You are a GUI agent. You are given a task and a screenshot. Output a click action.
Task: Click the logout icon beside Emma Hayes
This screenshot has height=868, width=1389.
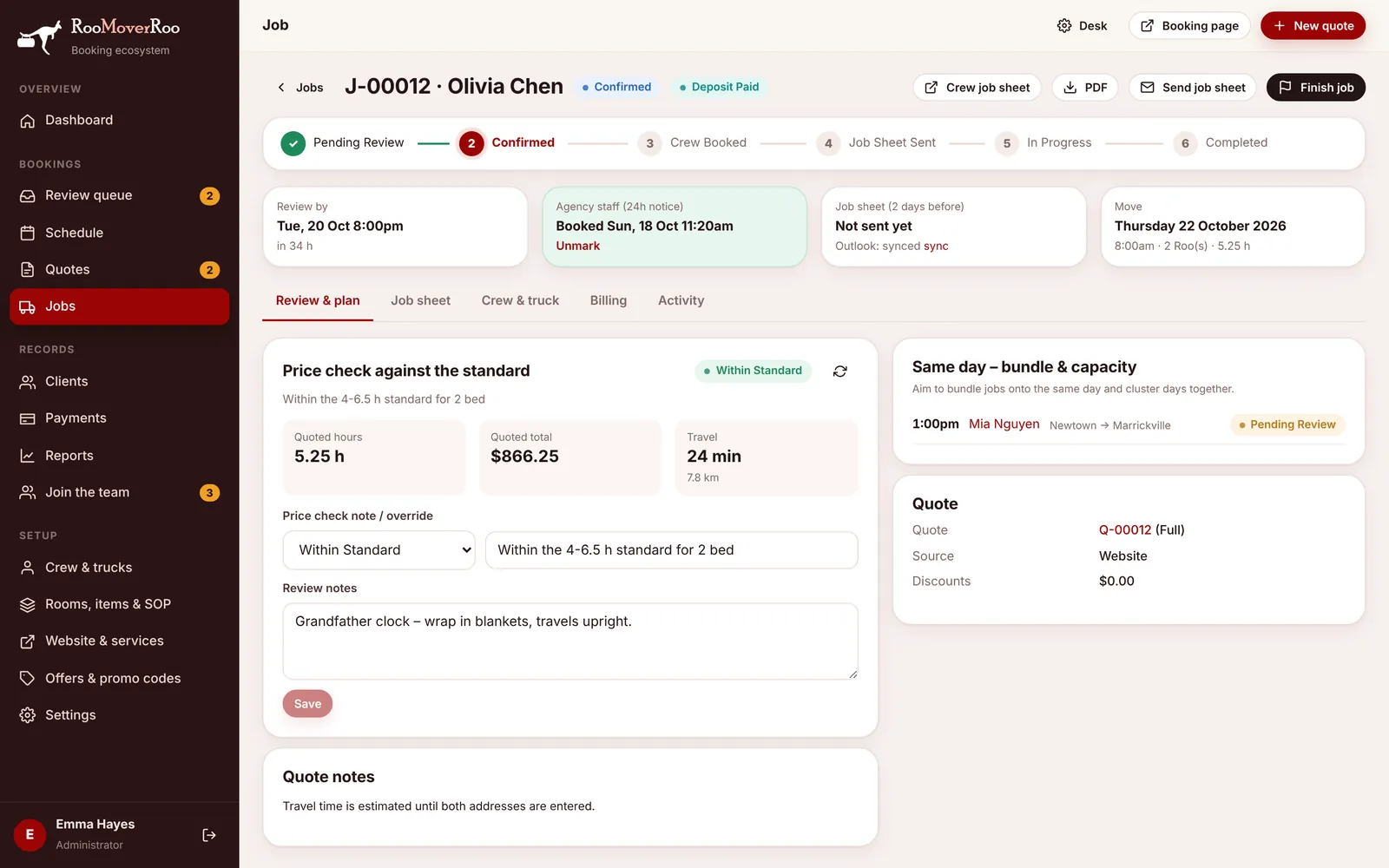(209, 835)
